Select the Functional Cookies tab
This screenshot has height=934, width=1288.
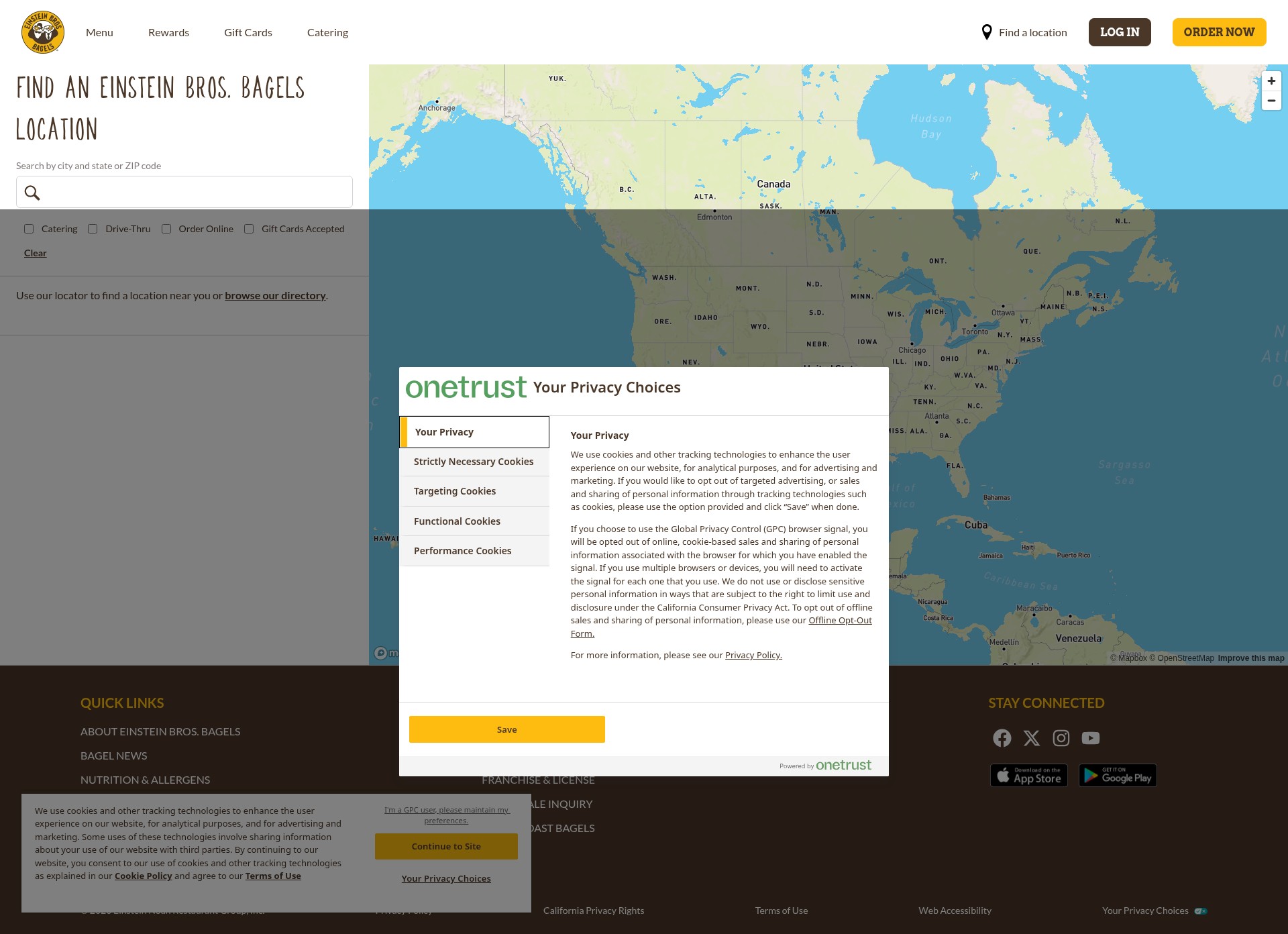[x=474, y=521]
